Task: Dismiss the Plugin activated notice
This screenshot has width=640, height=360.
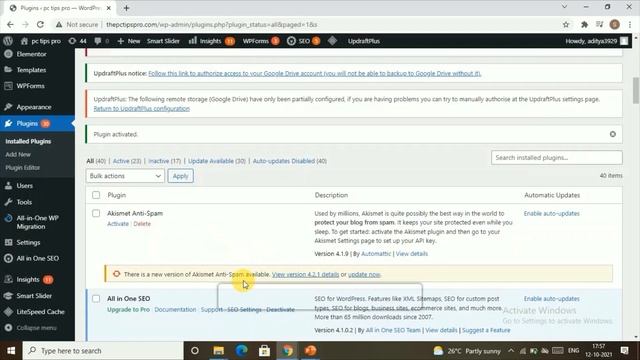Action: pos(613,134)
